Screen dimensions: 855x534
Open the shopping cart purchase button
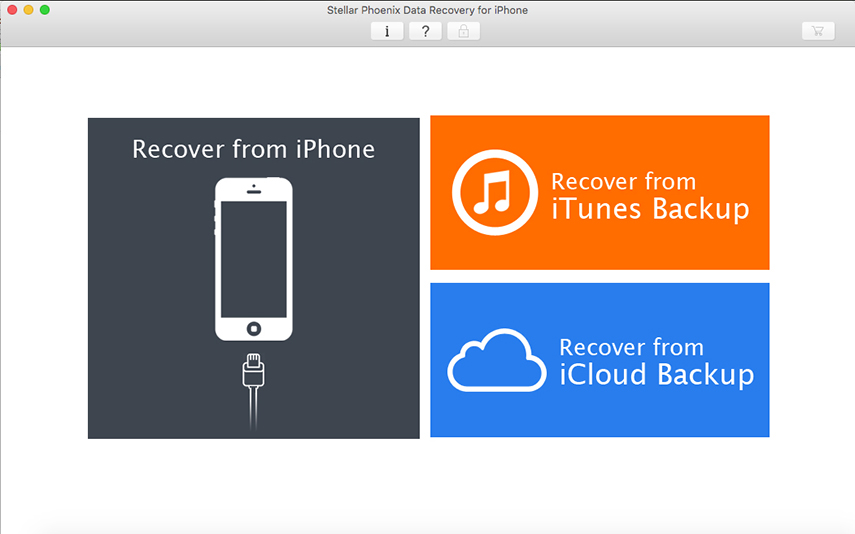pos(818,31)
